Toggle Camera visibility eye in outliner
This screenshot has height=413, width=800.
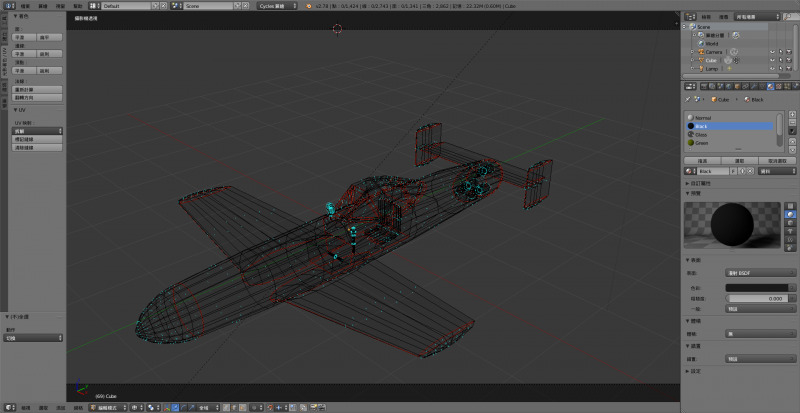(x=772, y=52)
